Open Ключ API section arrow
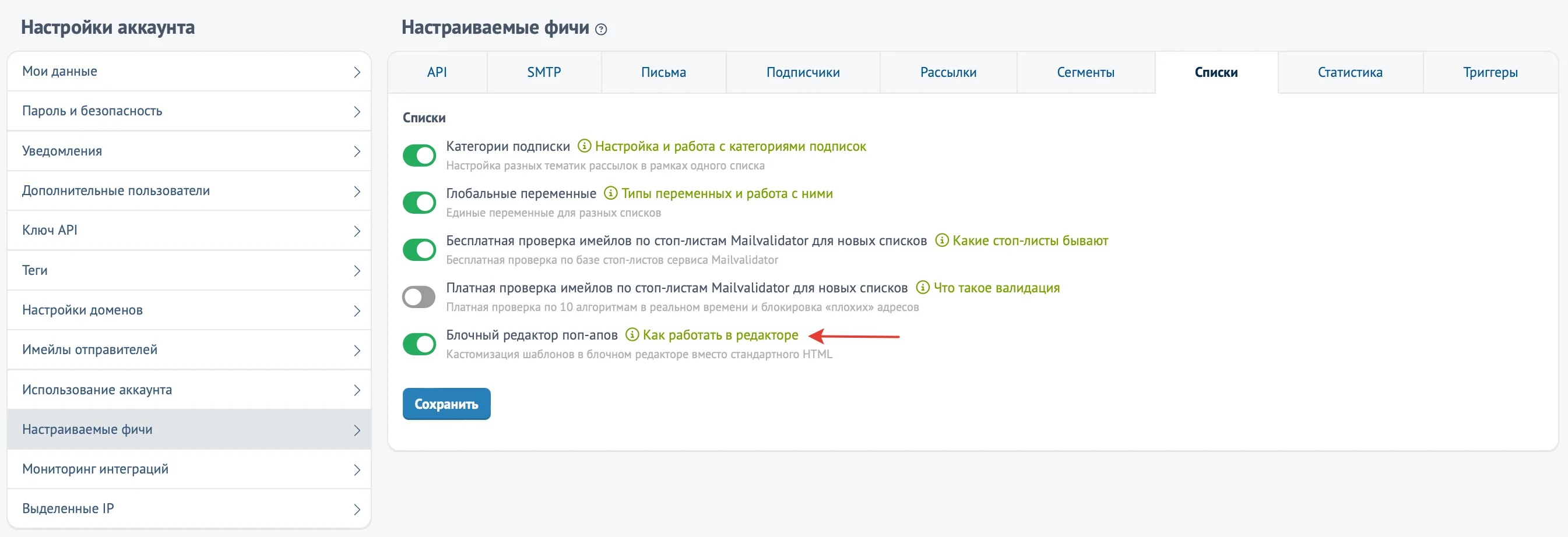Viewport: 1568px width, 537px height. [357, 231]
